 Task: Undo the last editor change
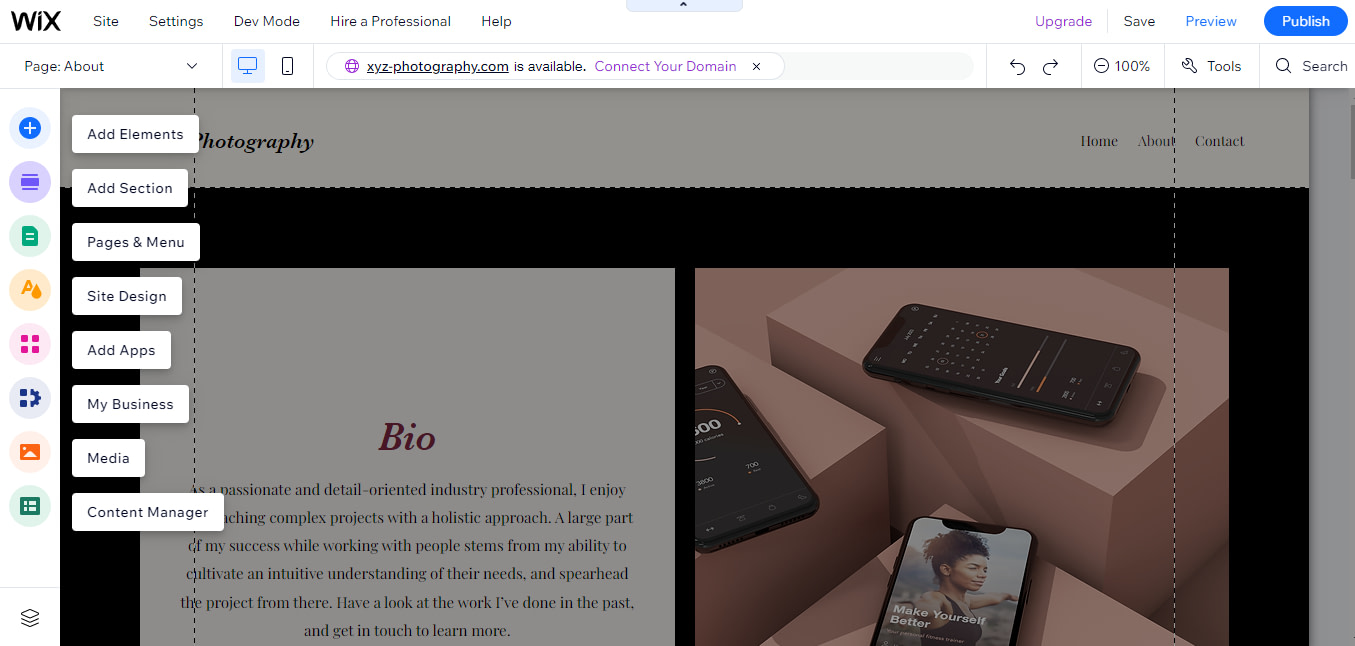click(1016, 65)
